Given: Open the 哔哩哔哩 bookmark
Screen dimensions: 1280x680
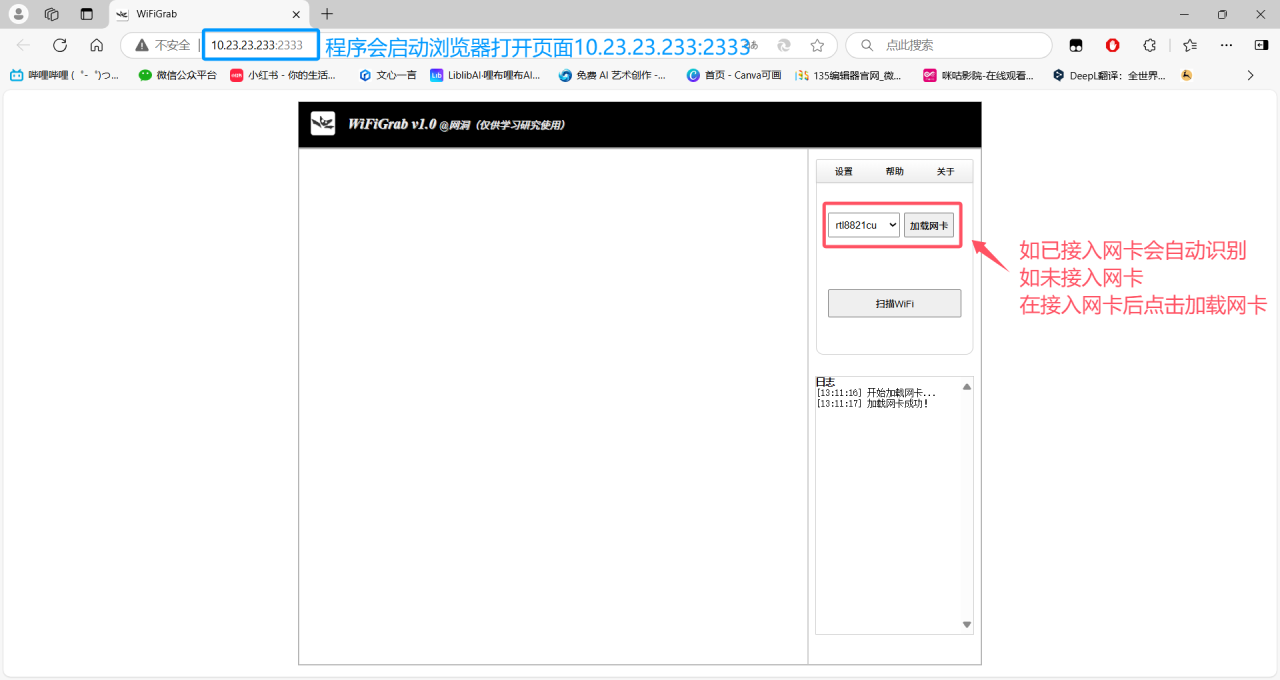Looking at the screenshot, I should 65,75.
